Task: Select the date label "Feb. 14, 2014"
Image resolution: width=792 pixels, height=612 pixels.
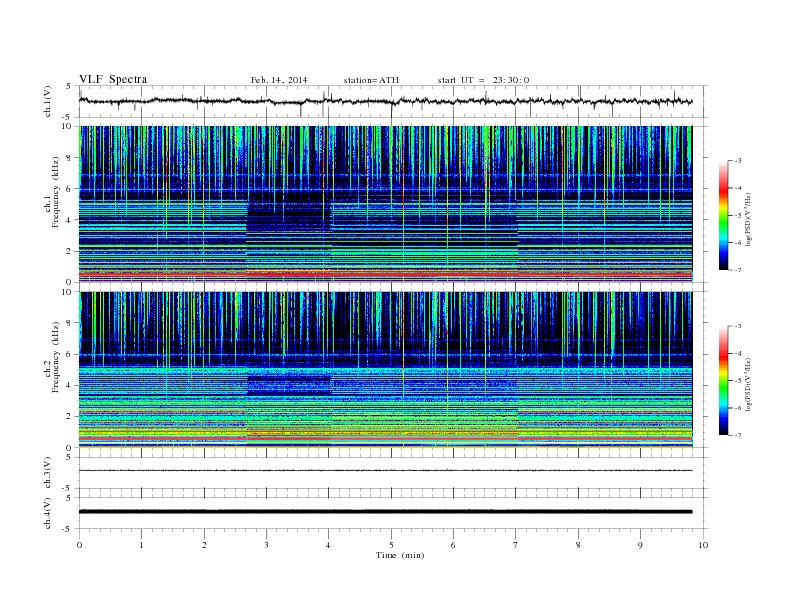Action: click(279, 80)
